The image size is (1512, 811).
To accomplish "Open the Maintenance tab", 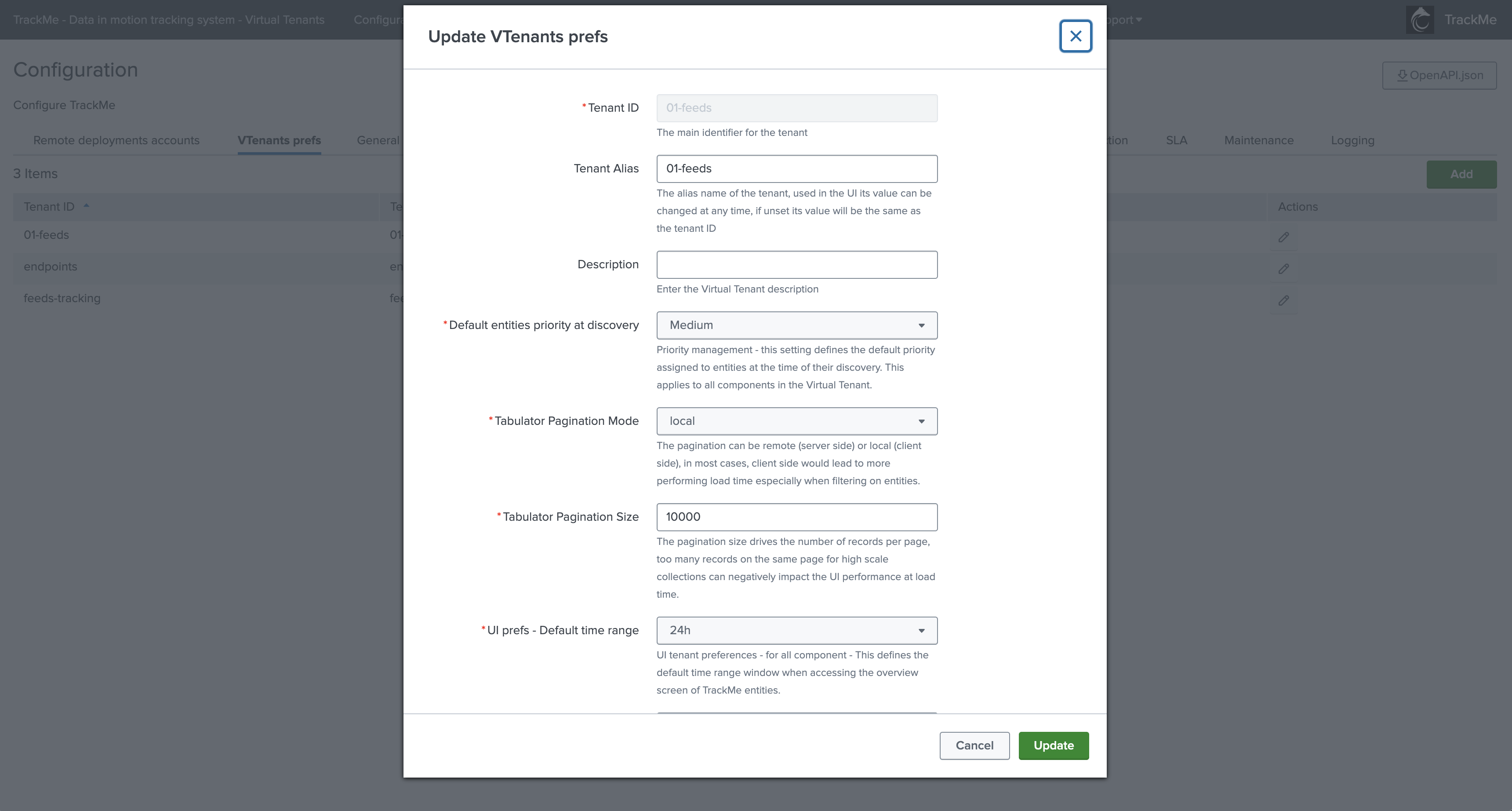I will pyautogui.click(x=1258, y=140).
